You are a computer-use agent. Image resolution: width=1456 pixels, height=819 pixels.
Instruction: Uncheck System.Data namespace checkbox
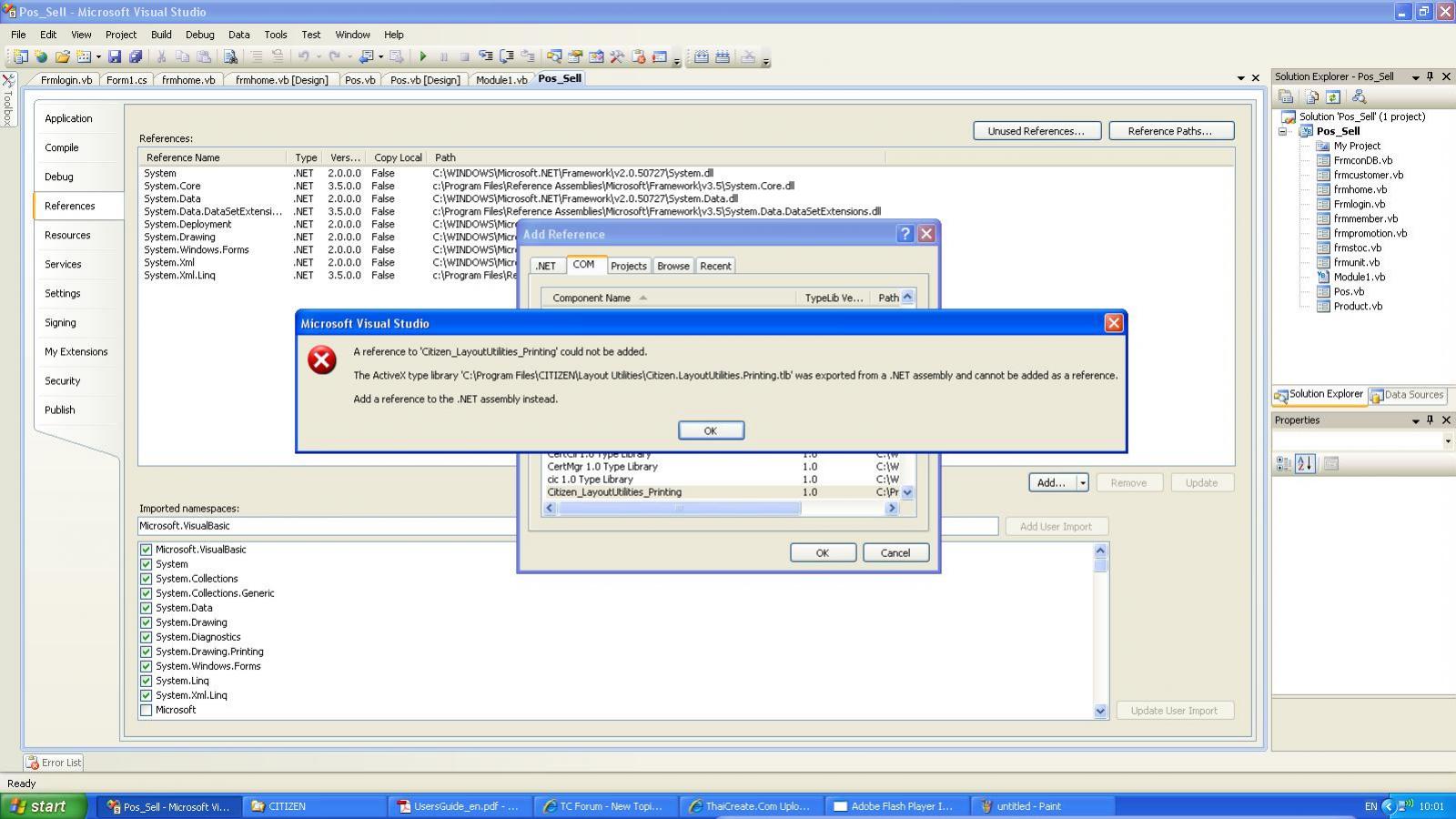146,608
